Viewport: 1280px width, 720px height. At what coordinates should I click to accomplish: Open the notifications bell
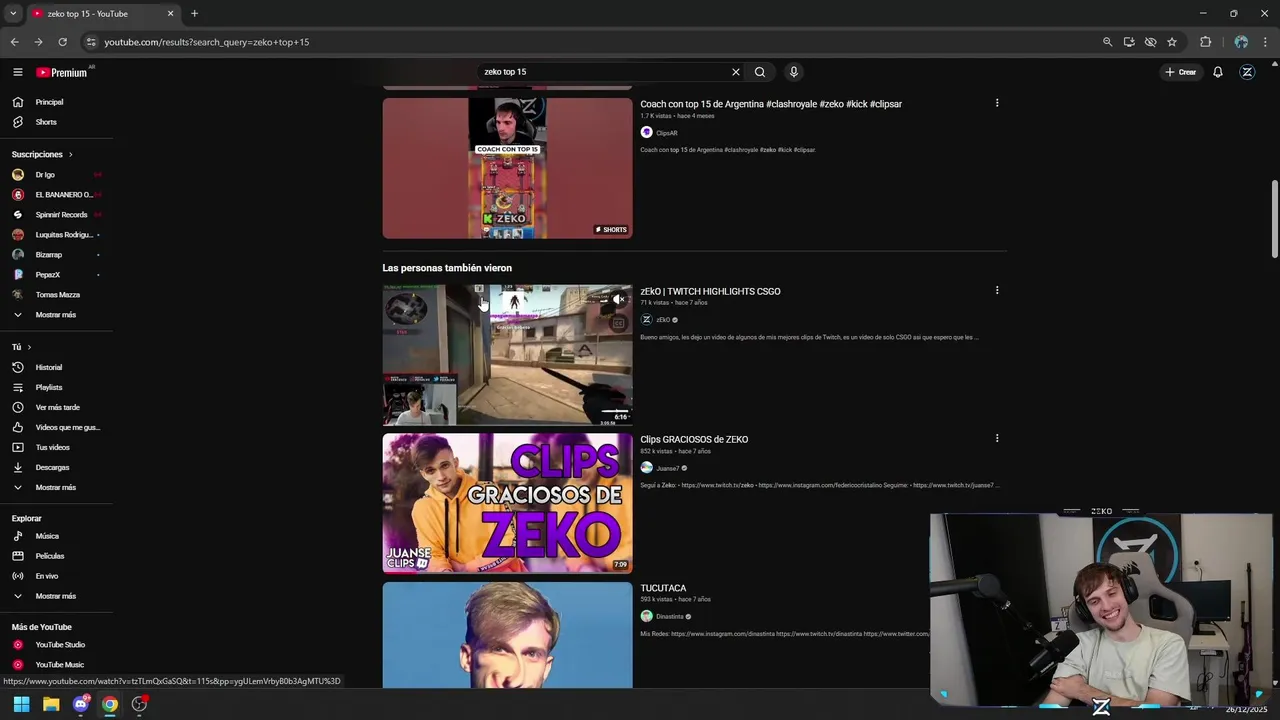pyautogui.click(x=1218, y=72)
